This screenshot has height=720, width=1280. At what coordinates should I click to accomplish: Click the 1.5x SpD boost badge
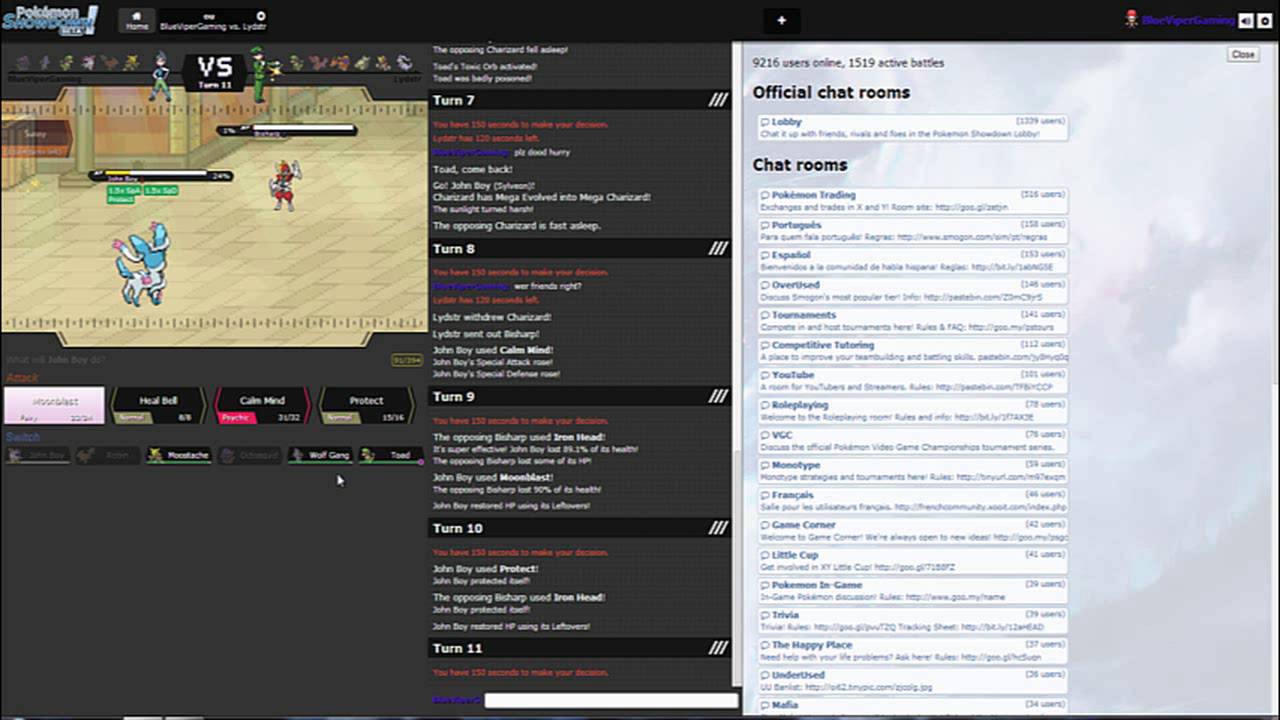[160, 190]
